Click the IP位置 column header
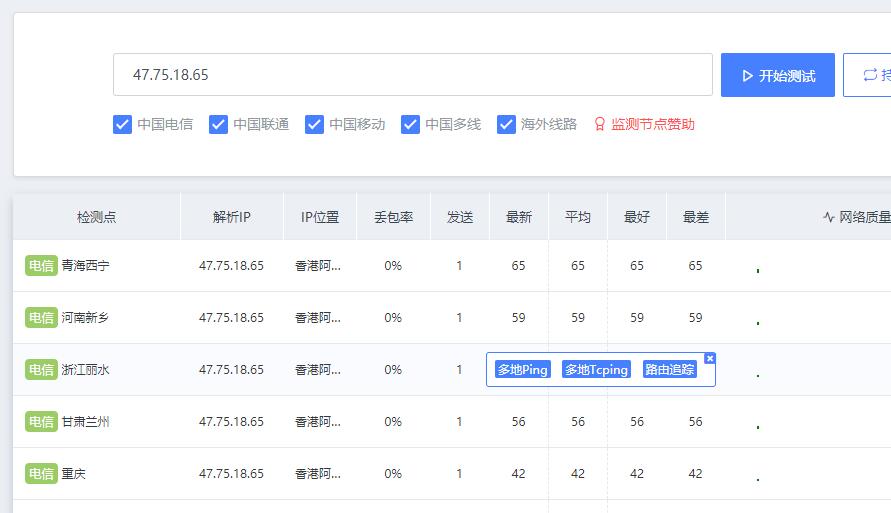Viewport: 891px width, 513px height. click(x=320, y=217)
